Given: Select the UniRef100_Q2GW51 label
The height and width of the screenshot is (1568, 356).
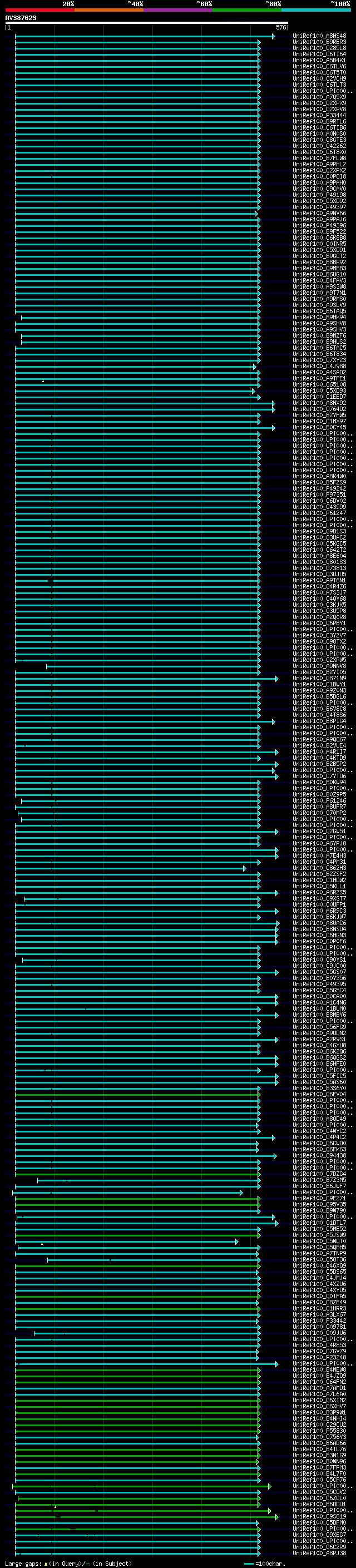Looking at the screenshot, I should (x=319, y=832).
